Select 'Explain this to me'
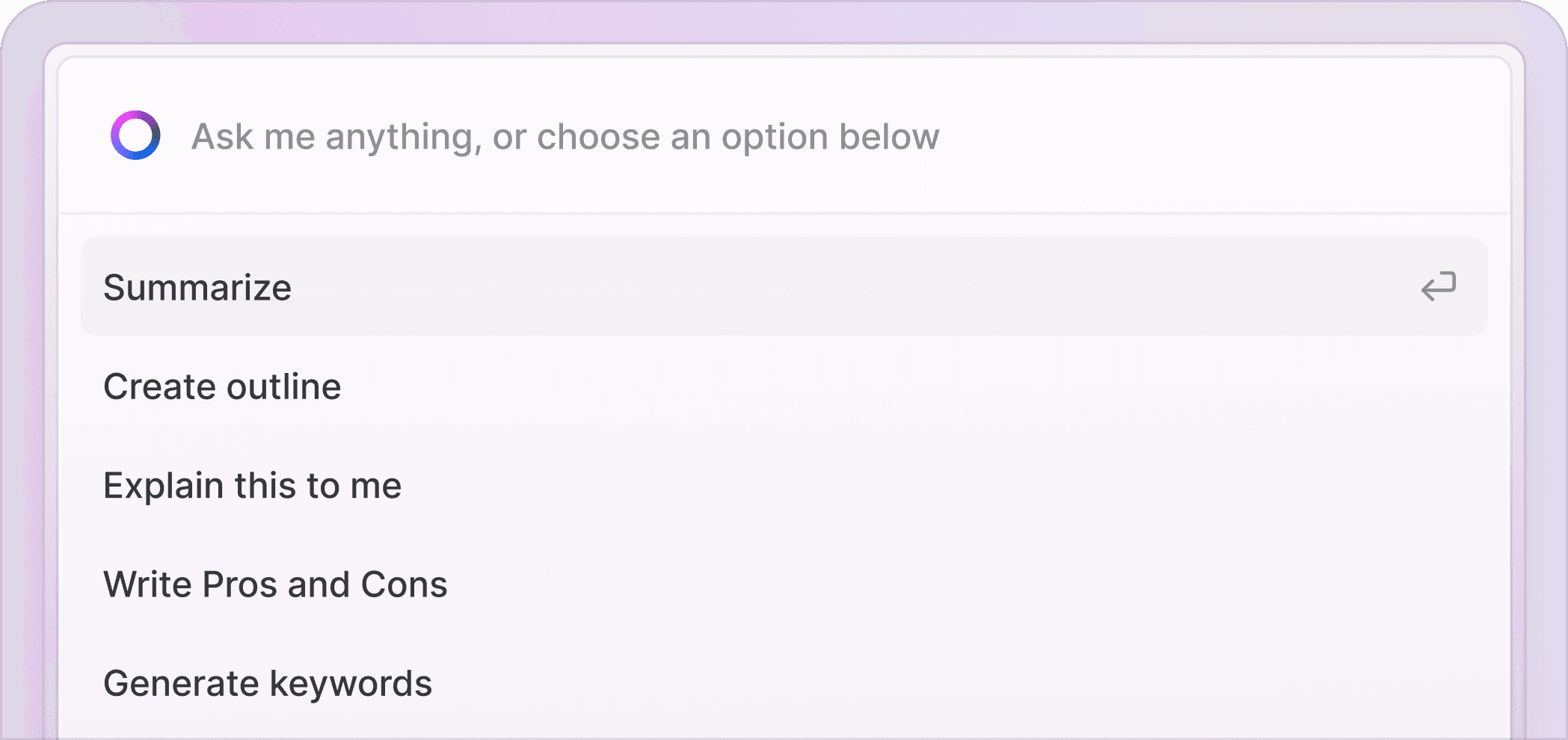 click(784, 485)
